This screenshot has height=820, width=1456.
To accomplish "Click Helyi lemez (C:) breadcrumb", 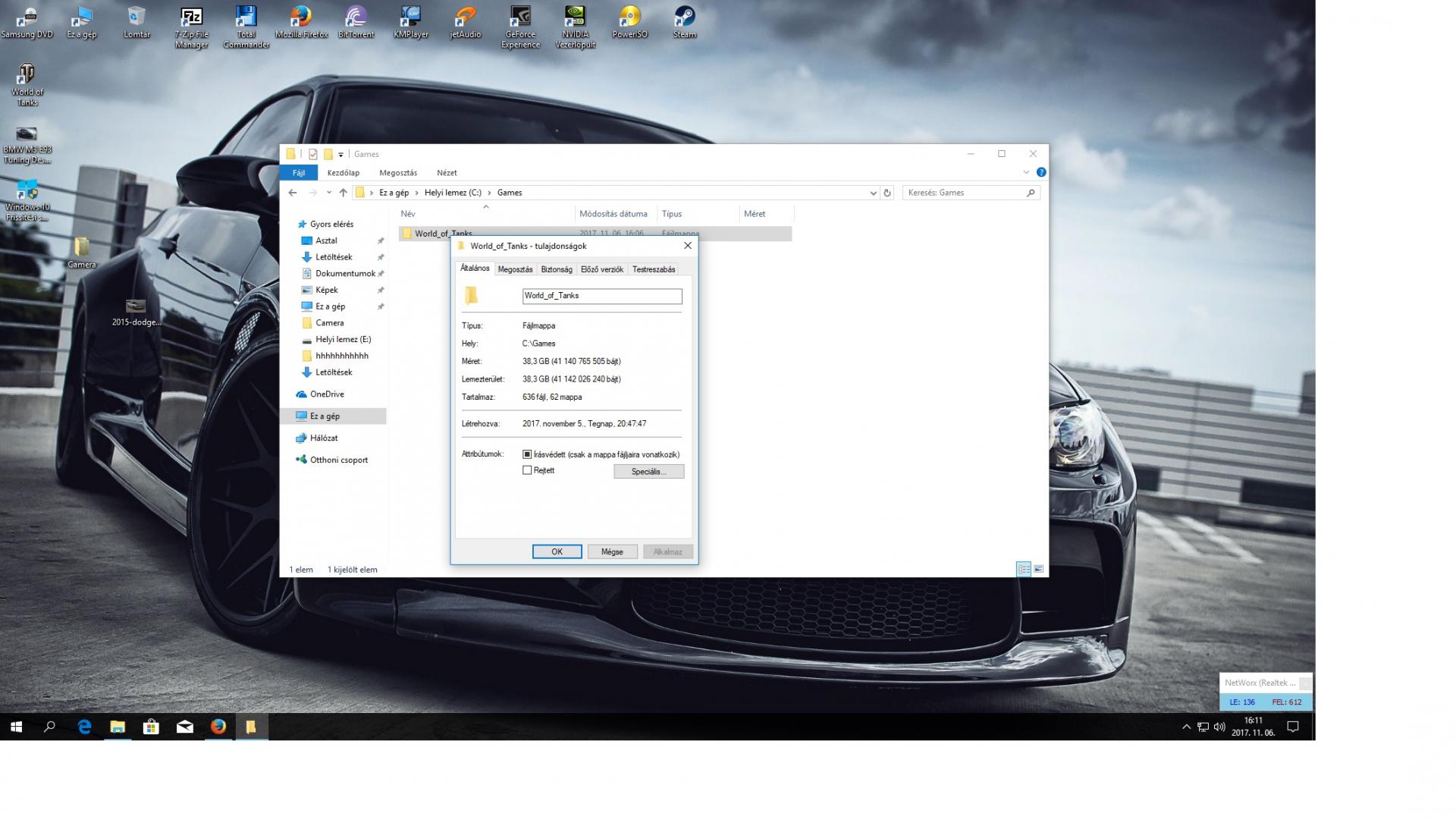I will coord(453,193).
